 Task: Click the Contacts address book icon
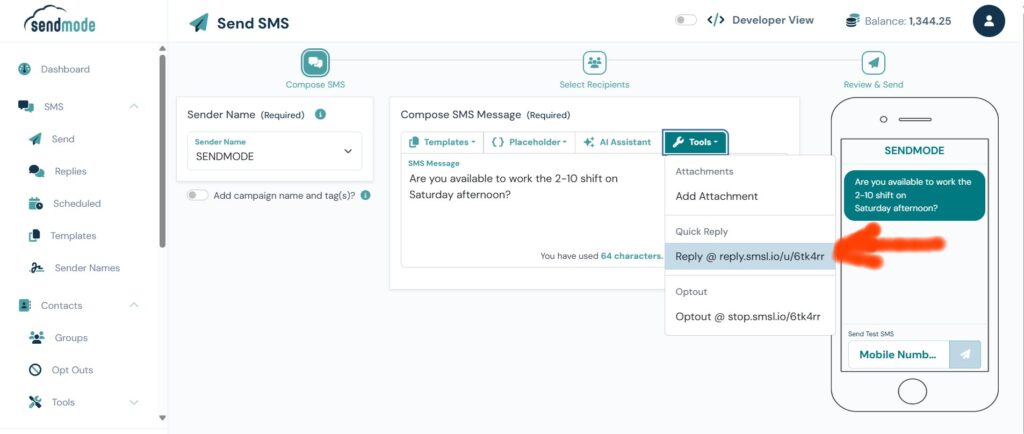[x=25, y=305]
